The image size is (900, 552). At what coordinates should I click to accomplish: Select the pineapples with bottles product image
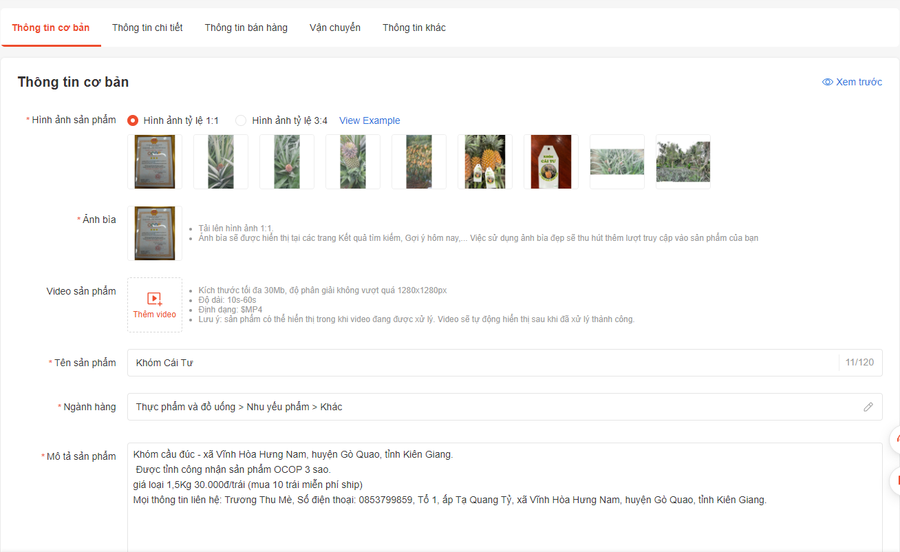pos(485,162)
